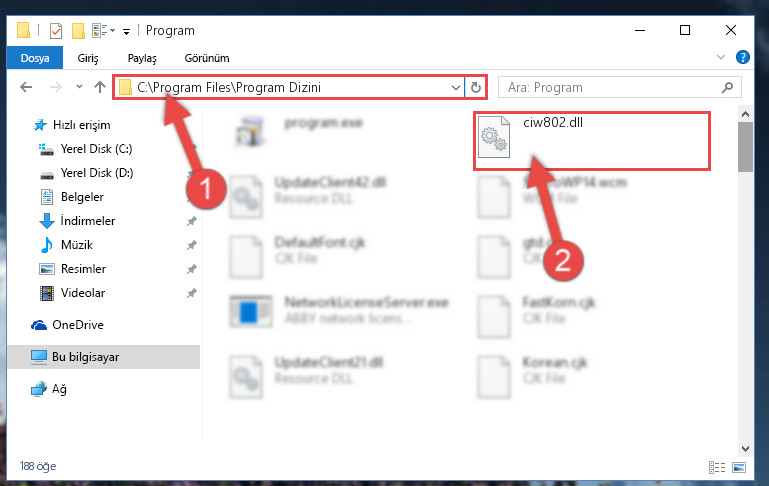Click the New Folder icon in quick access toolbar
Image resolution: width=769 pixels, height=486 pixels.
78,31
